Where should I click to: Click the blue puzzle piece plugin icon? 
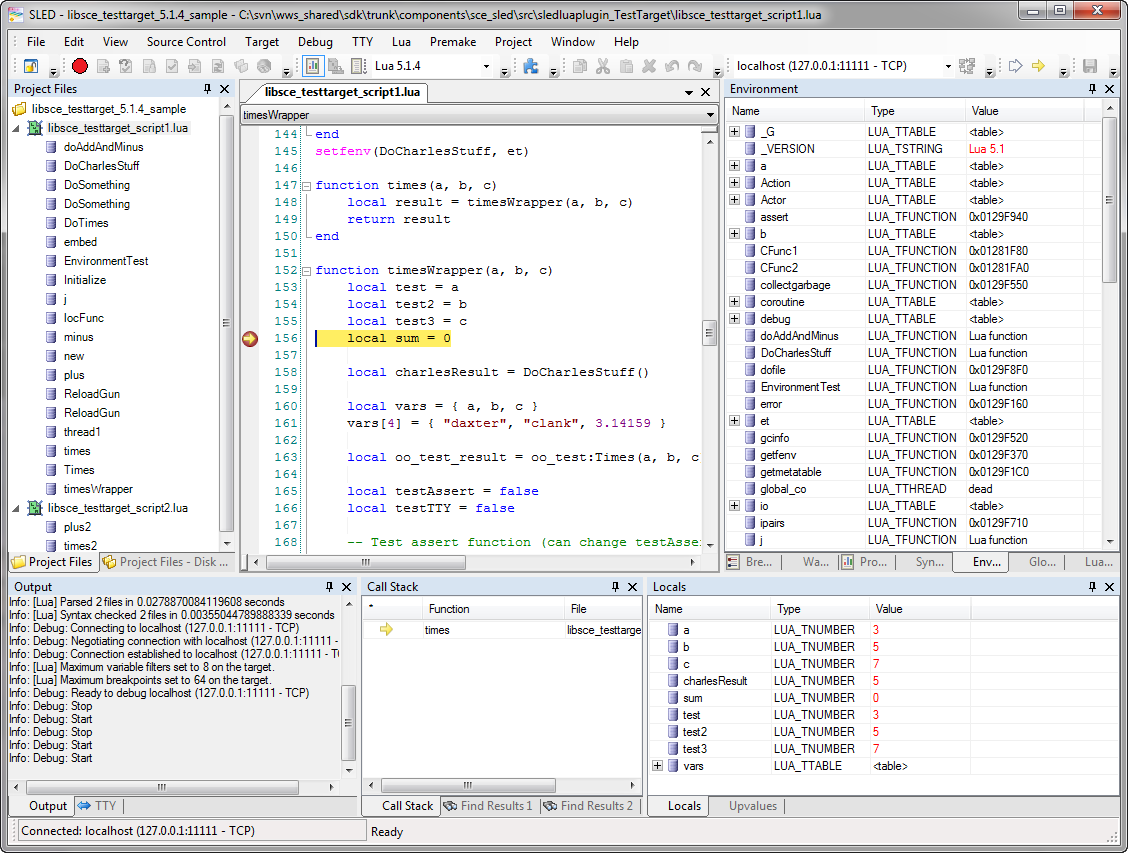click(531, 67)
